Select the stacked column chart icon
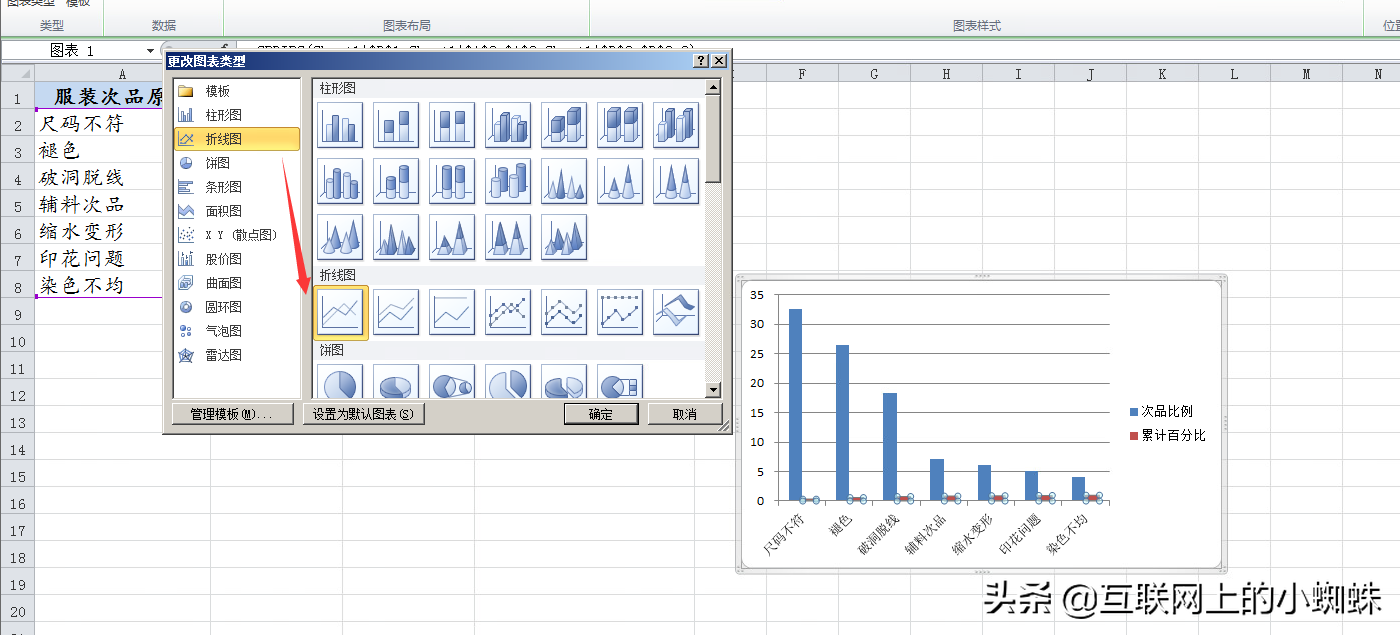This screenshot has height=635, width=1400. tap(396, 125)
